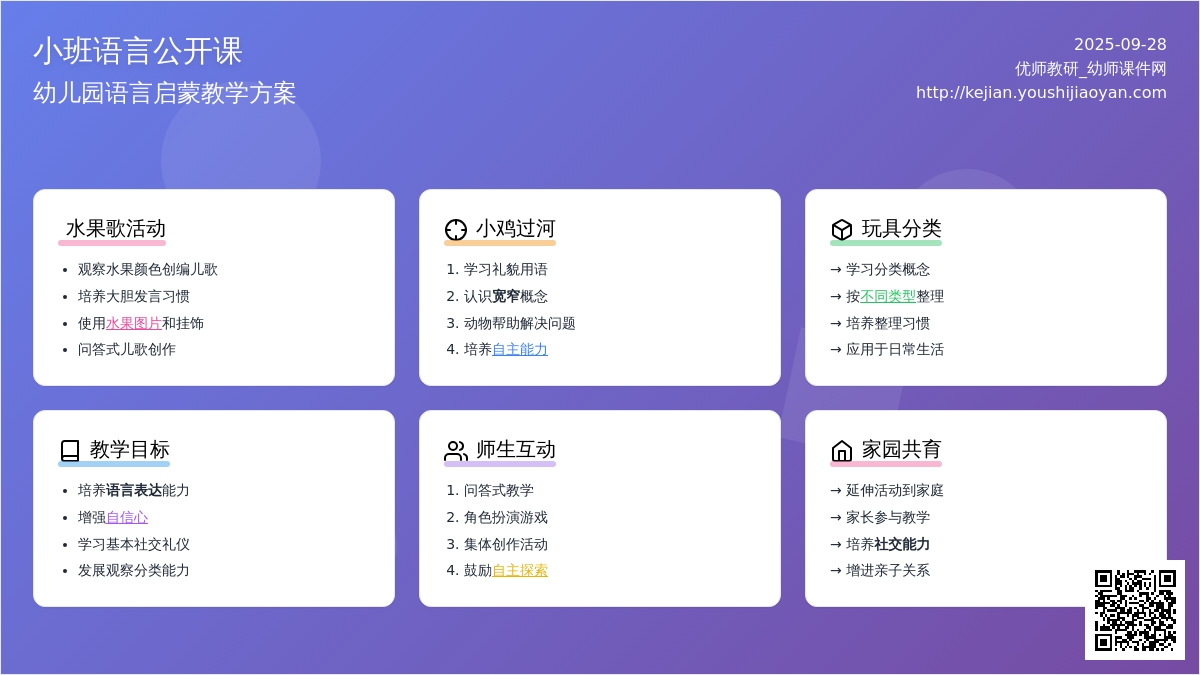Click the date 2025-09-28
This screenshot has height=675, width=1200.
tap(1119, 45)
